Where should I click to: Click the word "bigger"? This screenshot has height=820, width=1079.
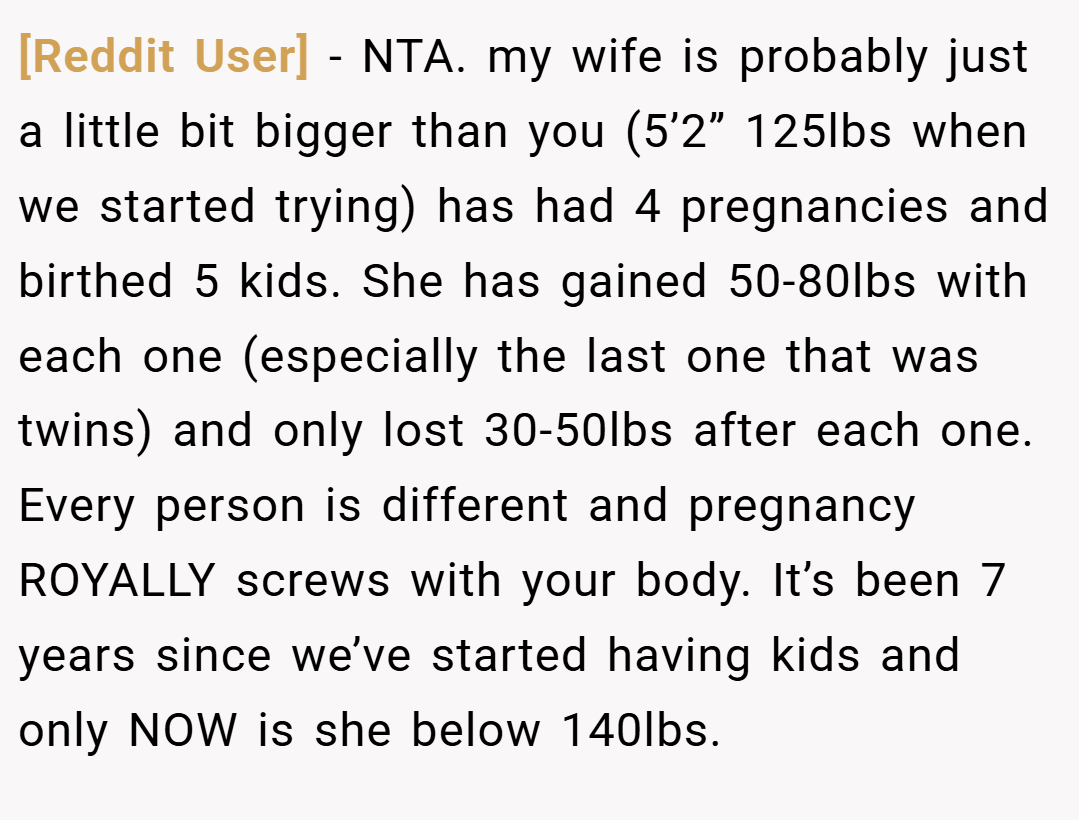point(323,131)
